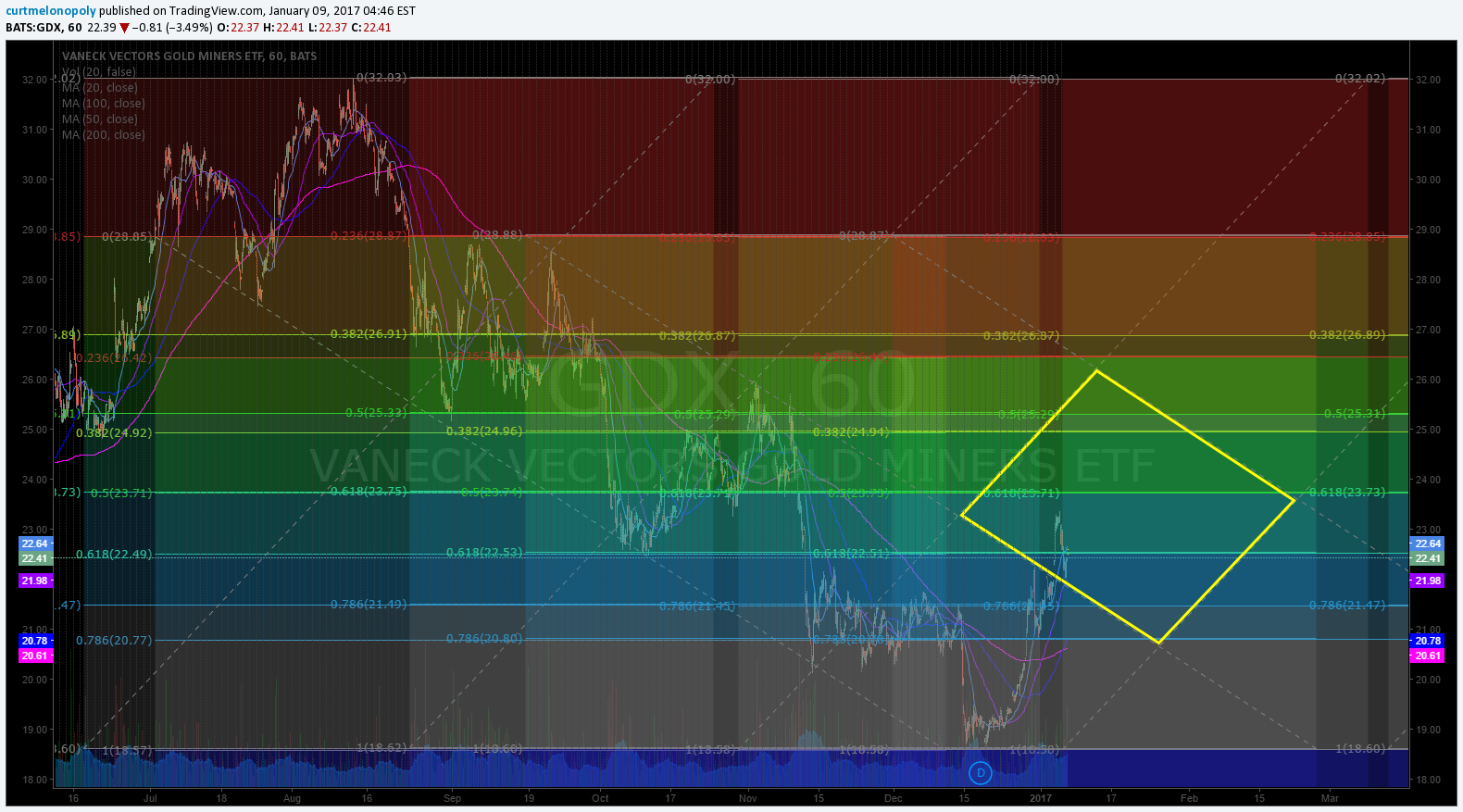Click the 0.618(23.73) Fibonacci label
This screenshot has height=812, width=1463.
[1347, 492]
